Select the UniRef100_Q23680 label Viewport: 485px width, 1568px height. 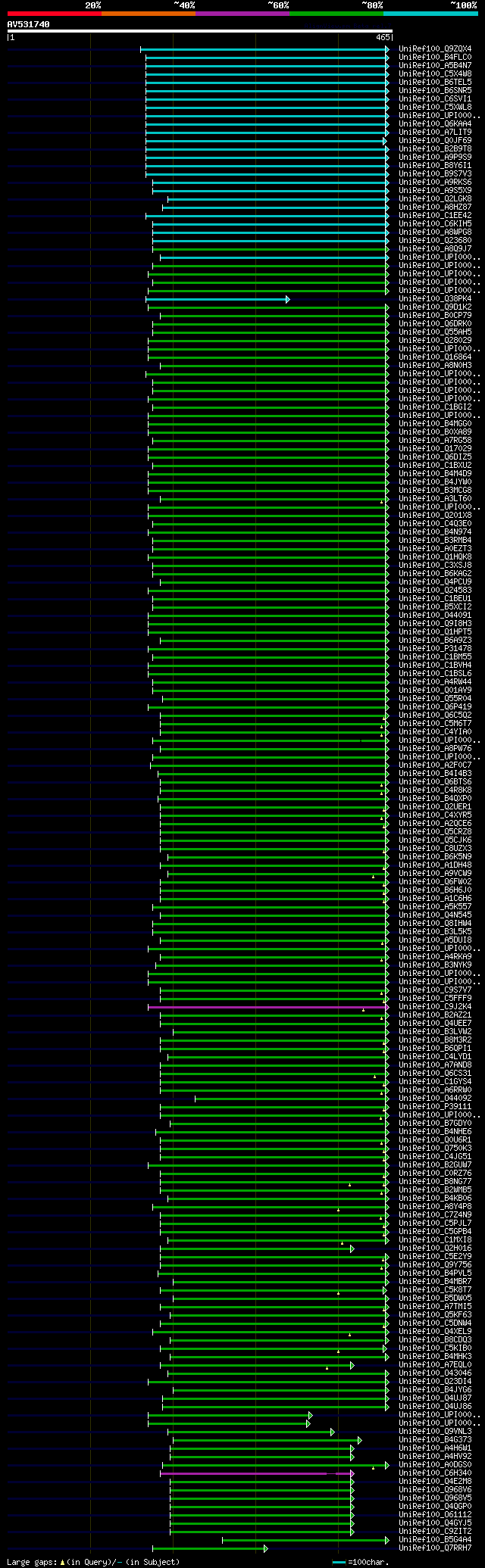[435, 241]
